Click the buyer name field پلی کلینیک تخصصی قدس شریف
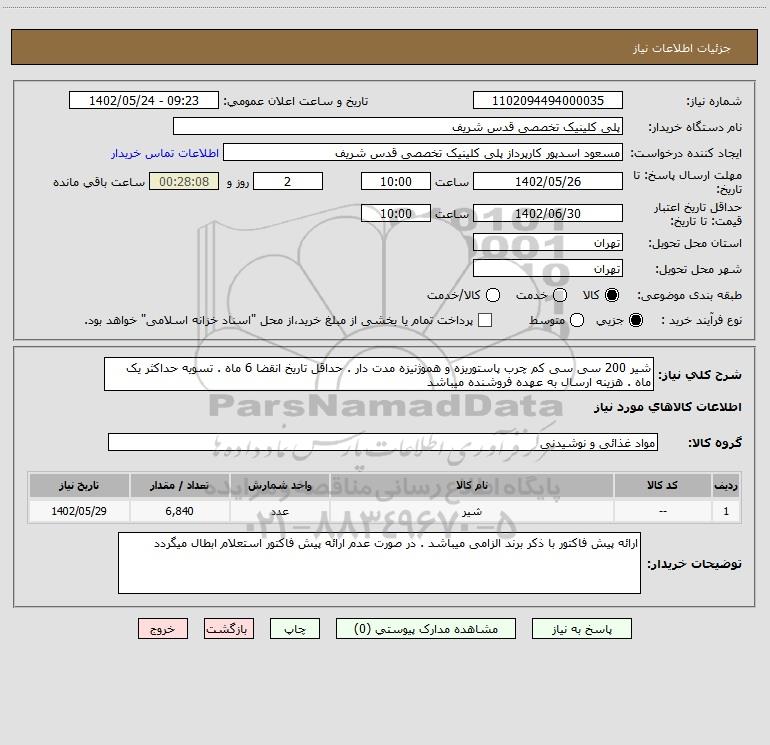The image size is (770, 745). [x=398, y=127]
